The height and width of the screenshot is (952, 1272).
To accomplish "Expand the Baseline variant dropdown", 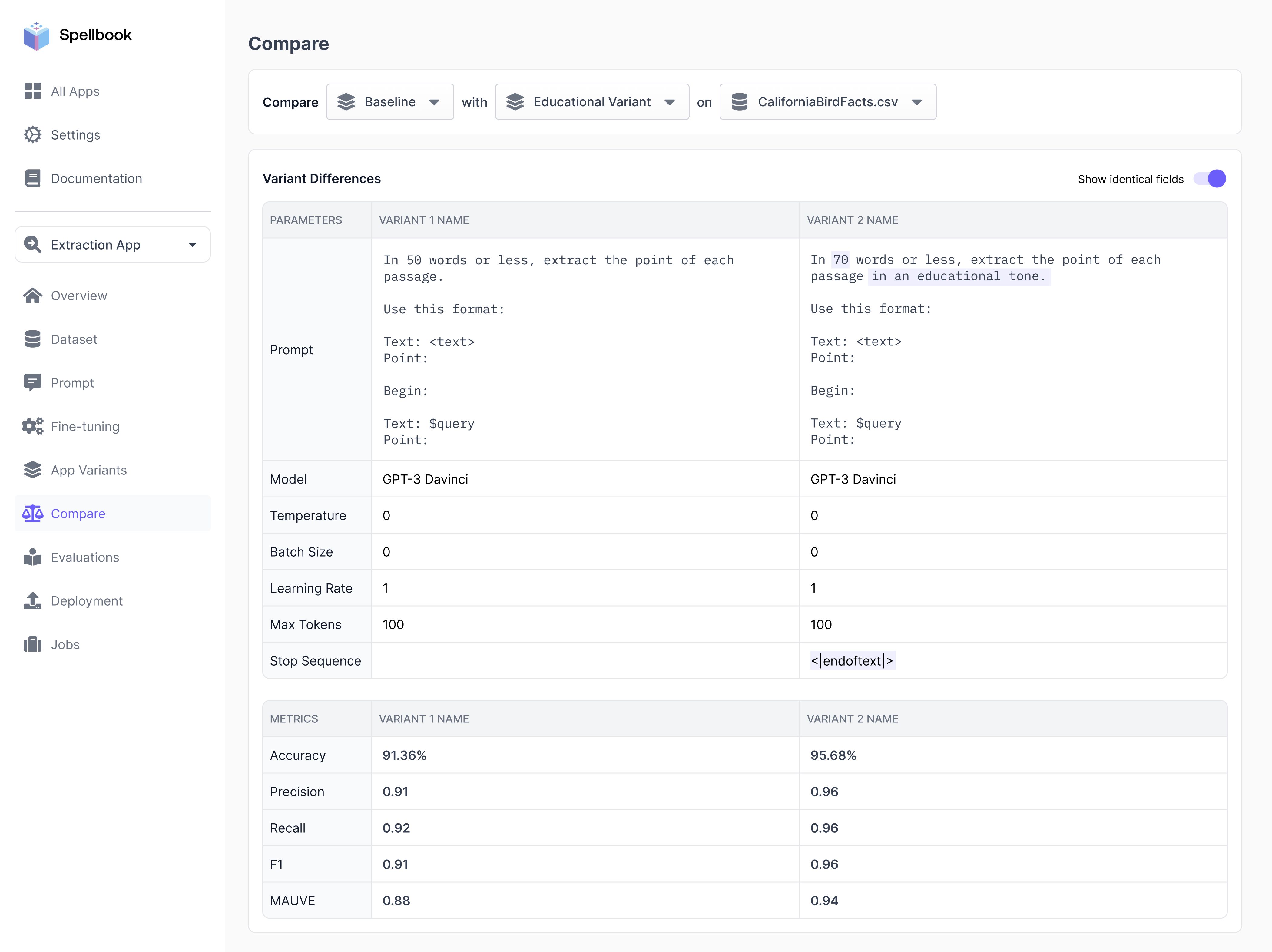I will [x=390, y=102].
